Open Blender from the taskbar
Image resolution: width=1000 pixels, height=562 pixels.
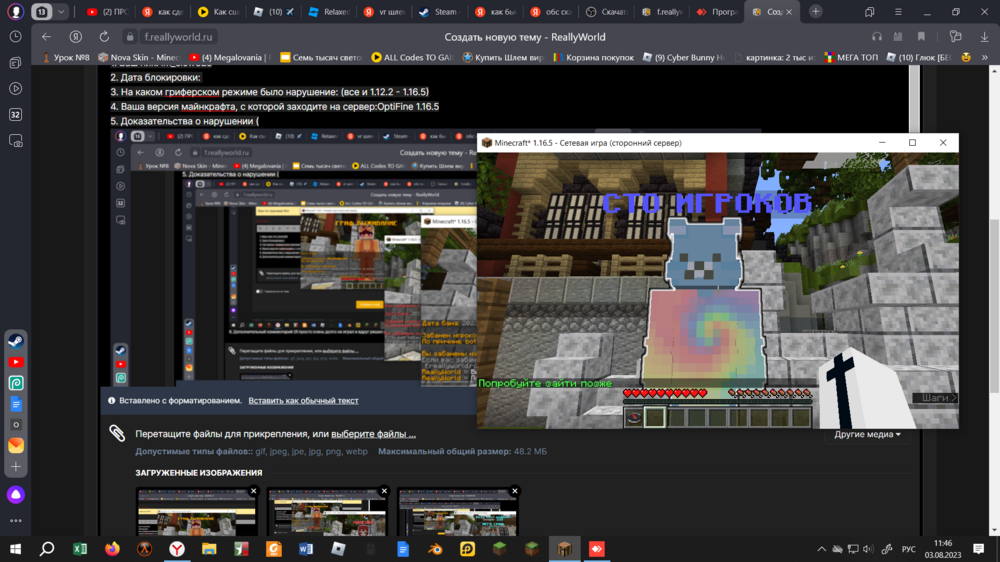[x=435, y=549]
